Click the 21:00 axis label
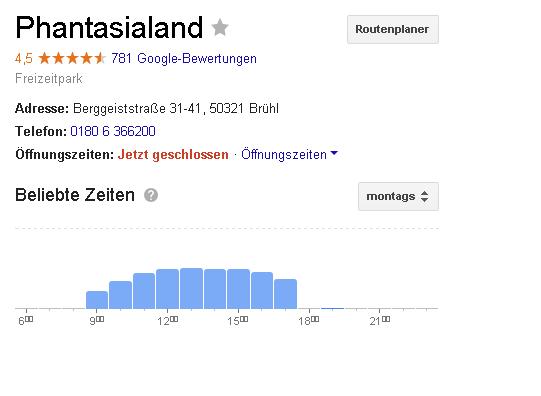 pyautogui.click(x=380, y=321)
